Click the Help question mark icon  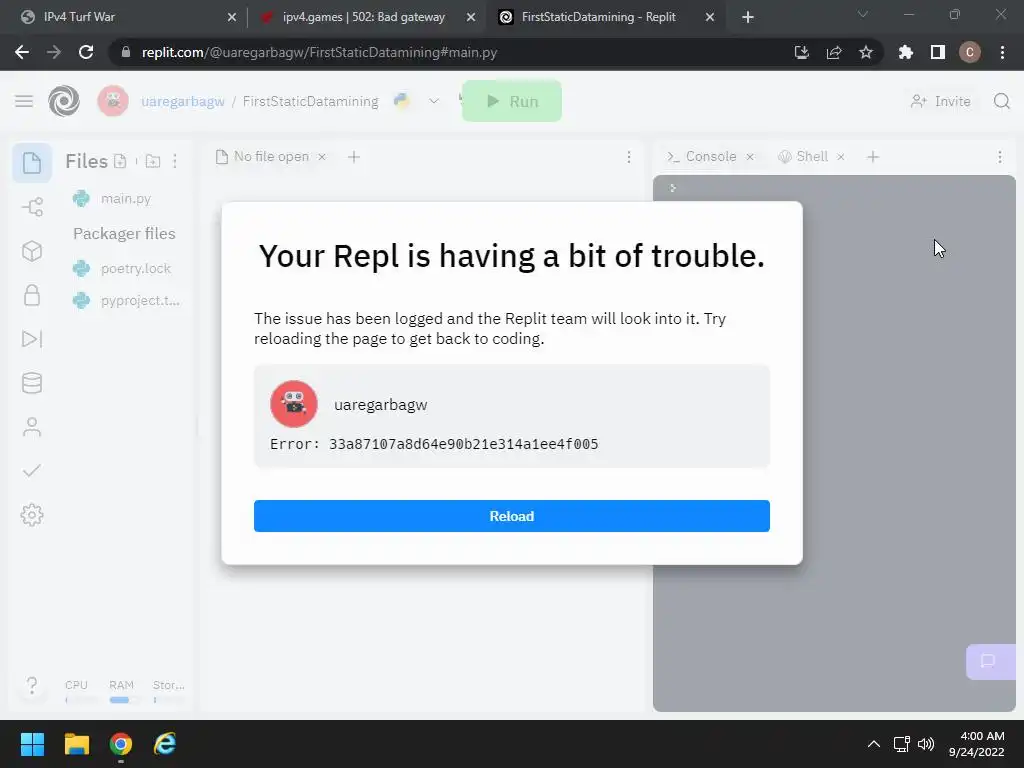point(32,685)
